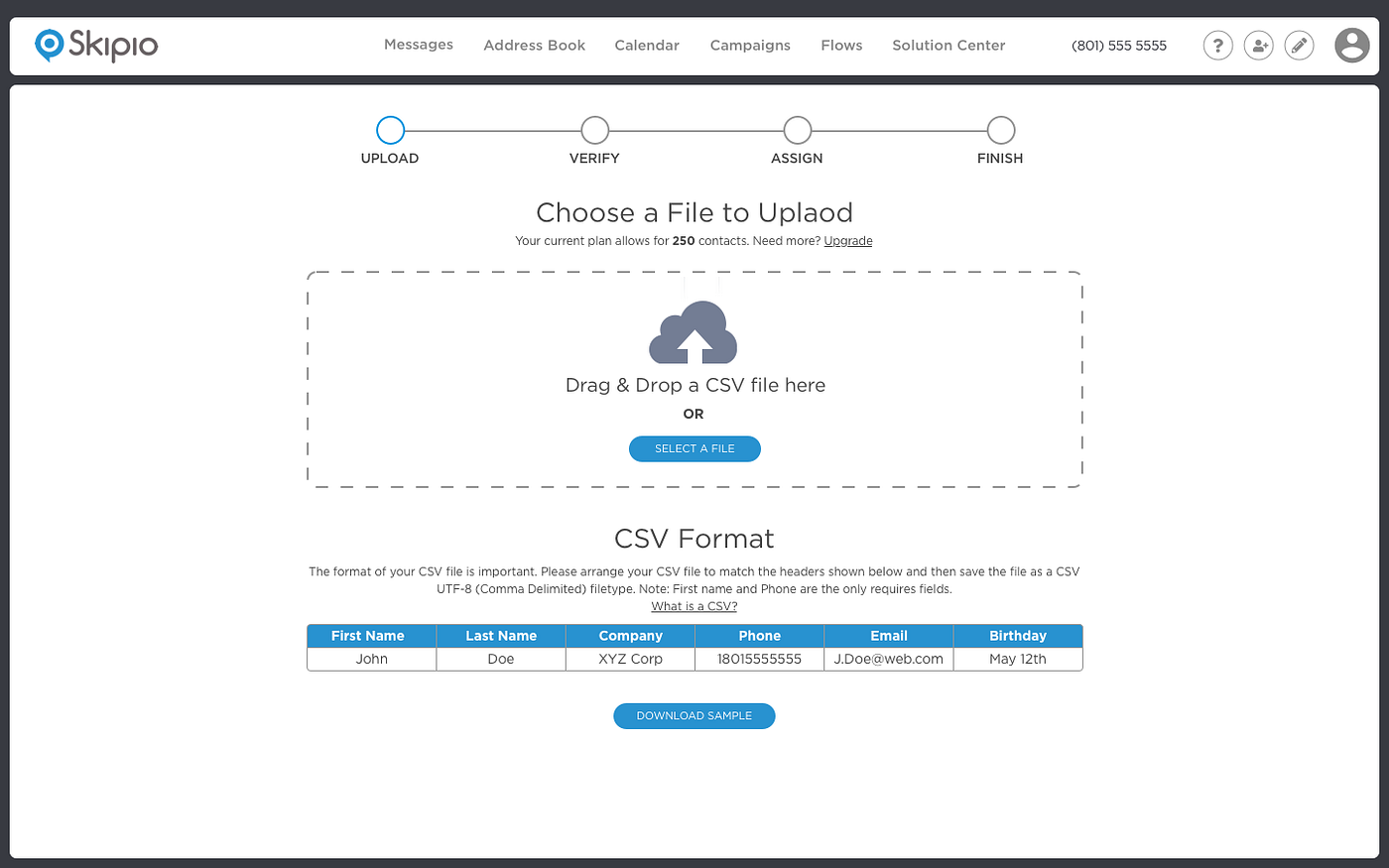Image resolution: width=1389 pixels, height=868 pixels.
Task: Open the Flows section
Action: (x=840, y=45)
